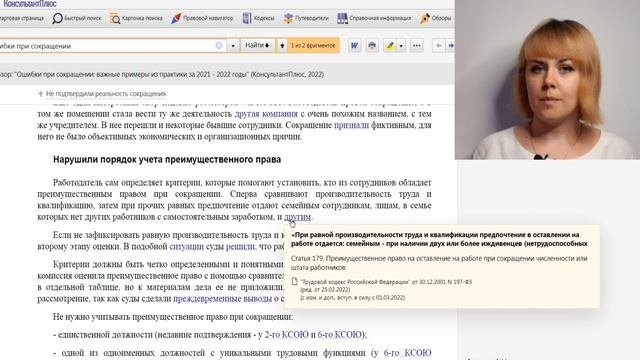
Task: Open the 'другая компания' hyperlink
Action: point(266,114)
